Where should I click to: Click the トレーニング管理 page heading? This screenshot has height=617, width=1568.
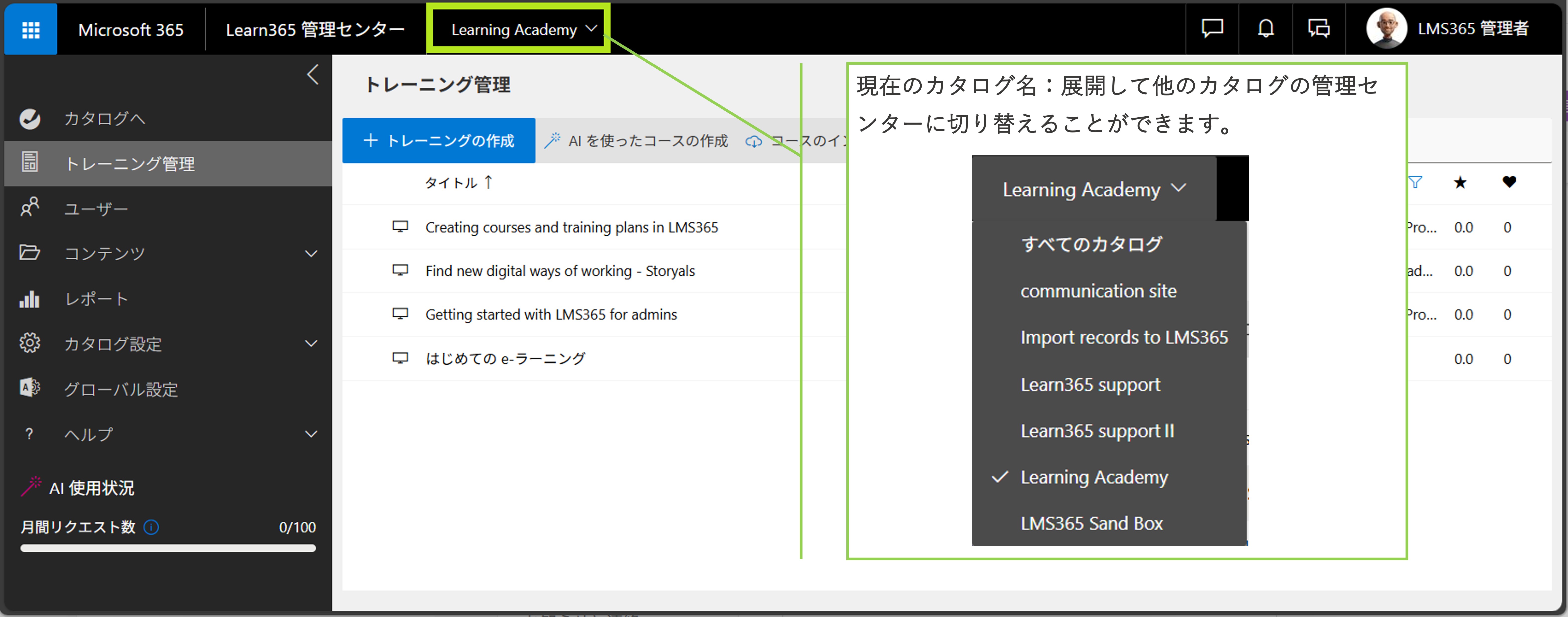(x=438, y=85)
